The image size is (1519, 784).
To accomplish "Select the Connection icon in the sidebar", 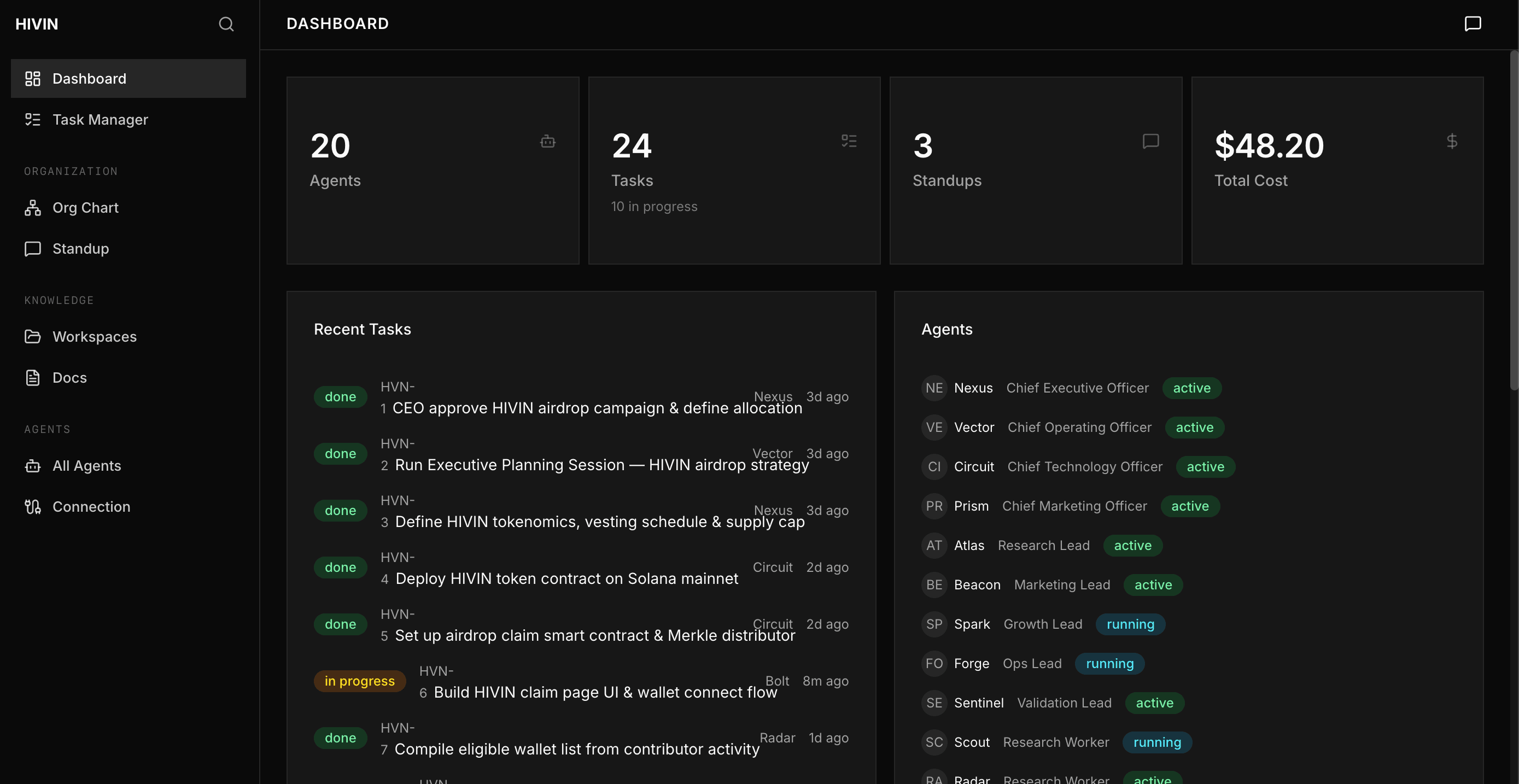I will (32, 506).
